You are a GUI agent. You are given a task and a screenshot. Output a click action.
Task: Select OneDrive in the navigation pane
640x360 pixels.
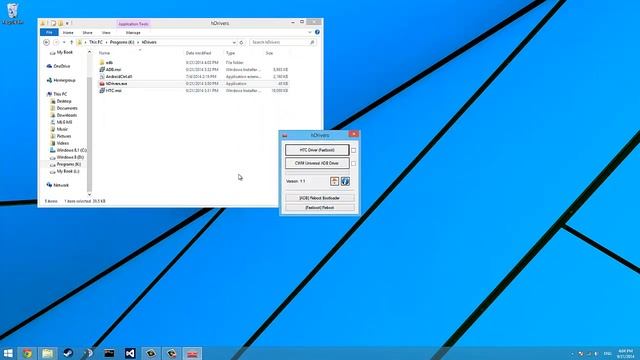pyautogui.click(x=62, y=66)
